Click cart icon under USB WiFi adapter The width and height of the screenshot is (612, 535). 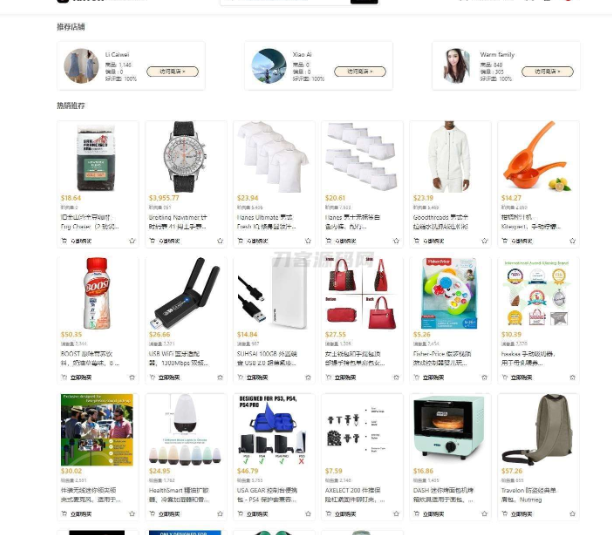pyautogui.click(x=152, y=377)
